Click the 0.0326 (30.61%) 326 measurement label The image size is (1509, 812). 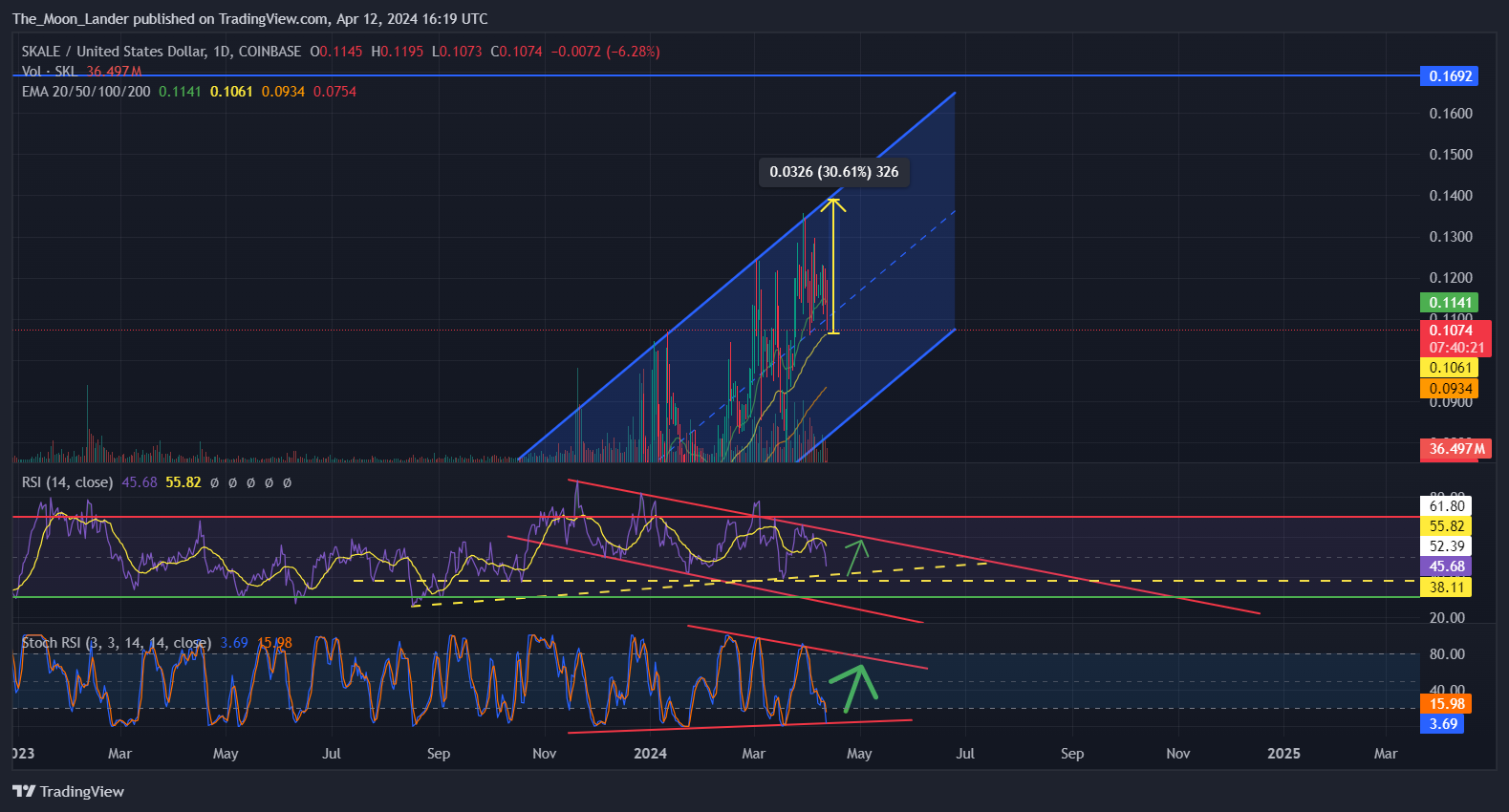click(x=834, y=172)
